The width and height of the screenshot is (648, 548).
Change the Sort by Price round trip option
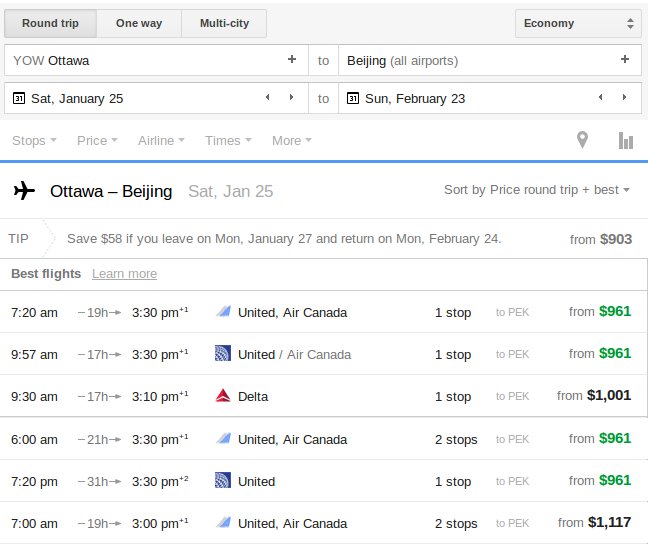click(537, 190)
